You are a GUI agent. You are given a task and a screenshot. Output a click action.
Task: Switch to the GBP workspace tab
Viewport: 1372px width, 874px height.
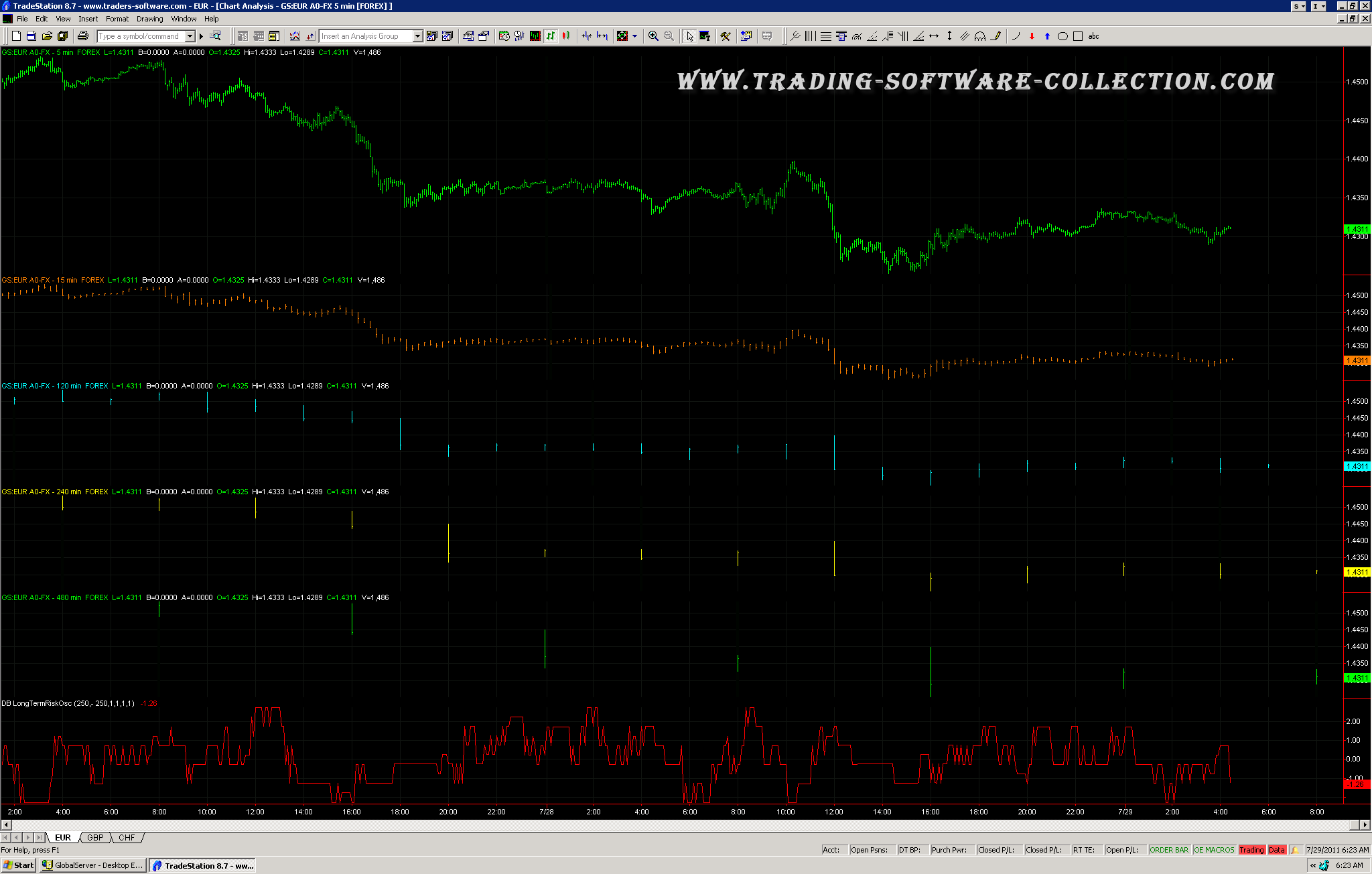pos(95,838)
